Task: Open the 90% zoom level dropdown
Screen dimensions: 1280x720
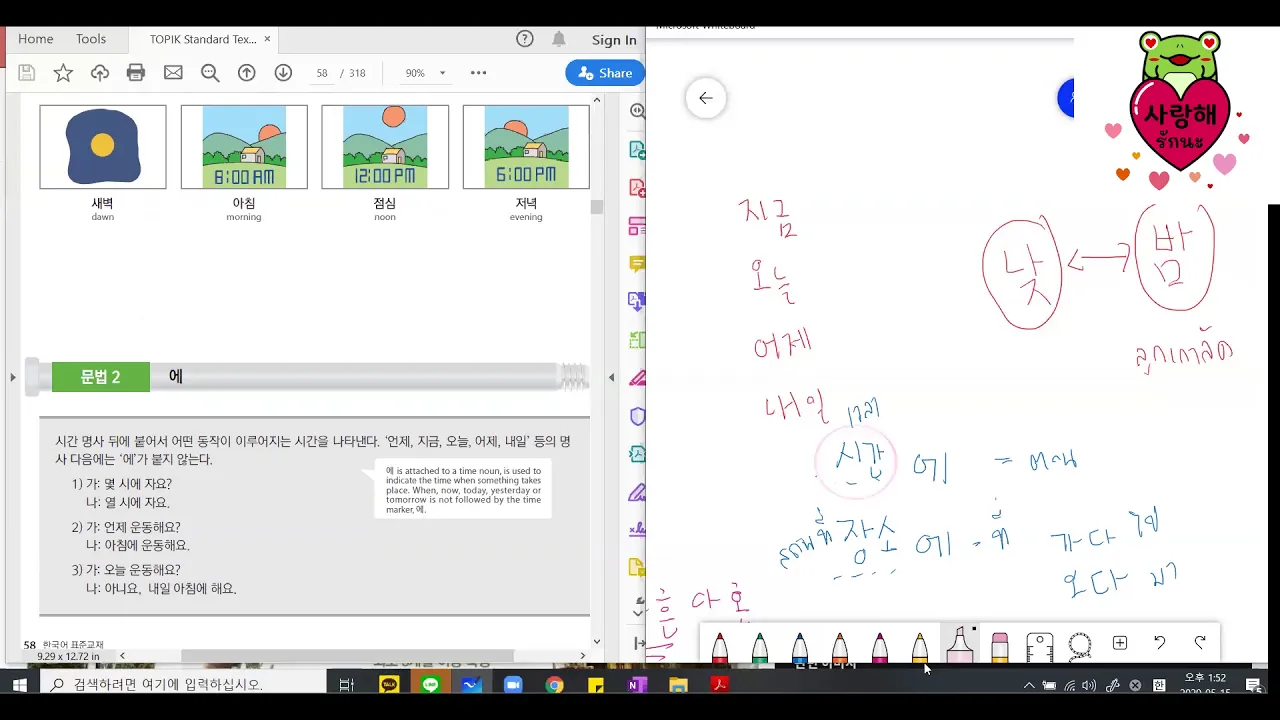Action: (425, 73)
